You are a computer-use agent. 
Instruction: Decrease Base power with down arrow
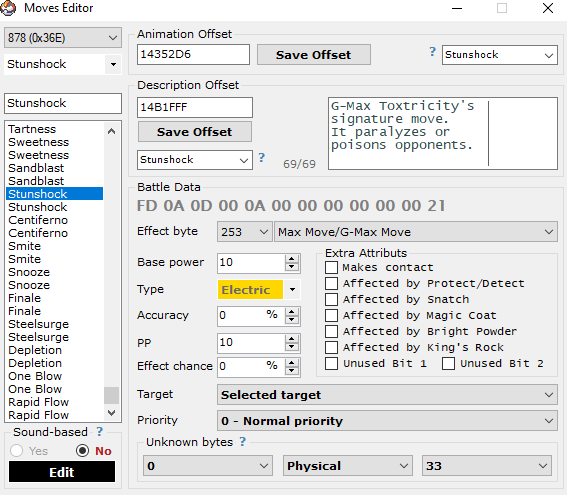tap(291, 267)
